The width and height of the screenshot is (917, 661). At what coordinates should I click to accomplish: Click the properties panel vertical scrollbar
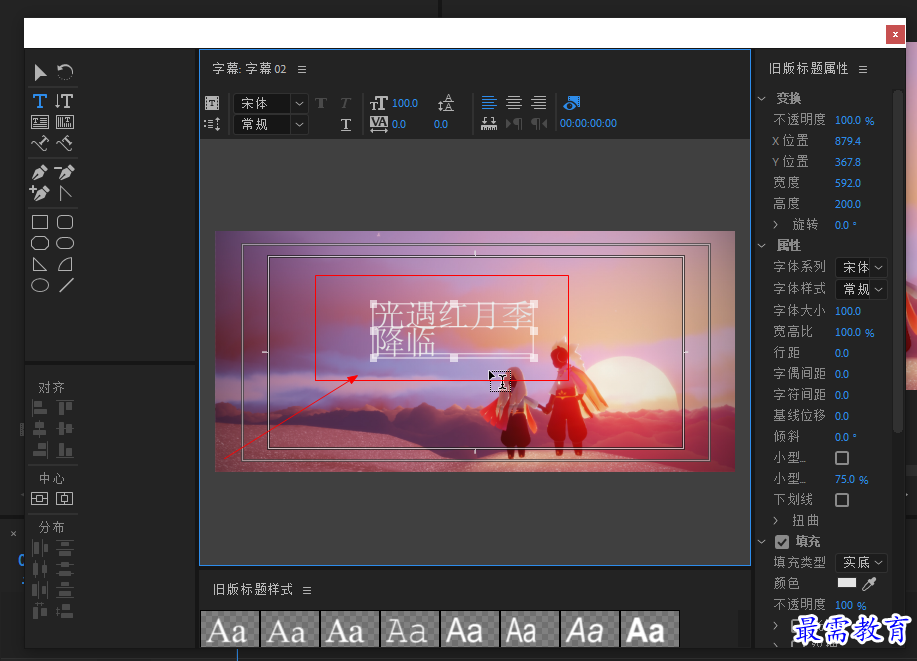[898, 261]
